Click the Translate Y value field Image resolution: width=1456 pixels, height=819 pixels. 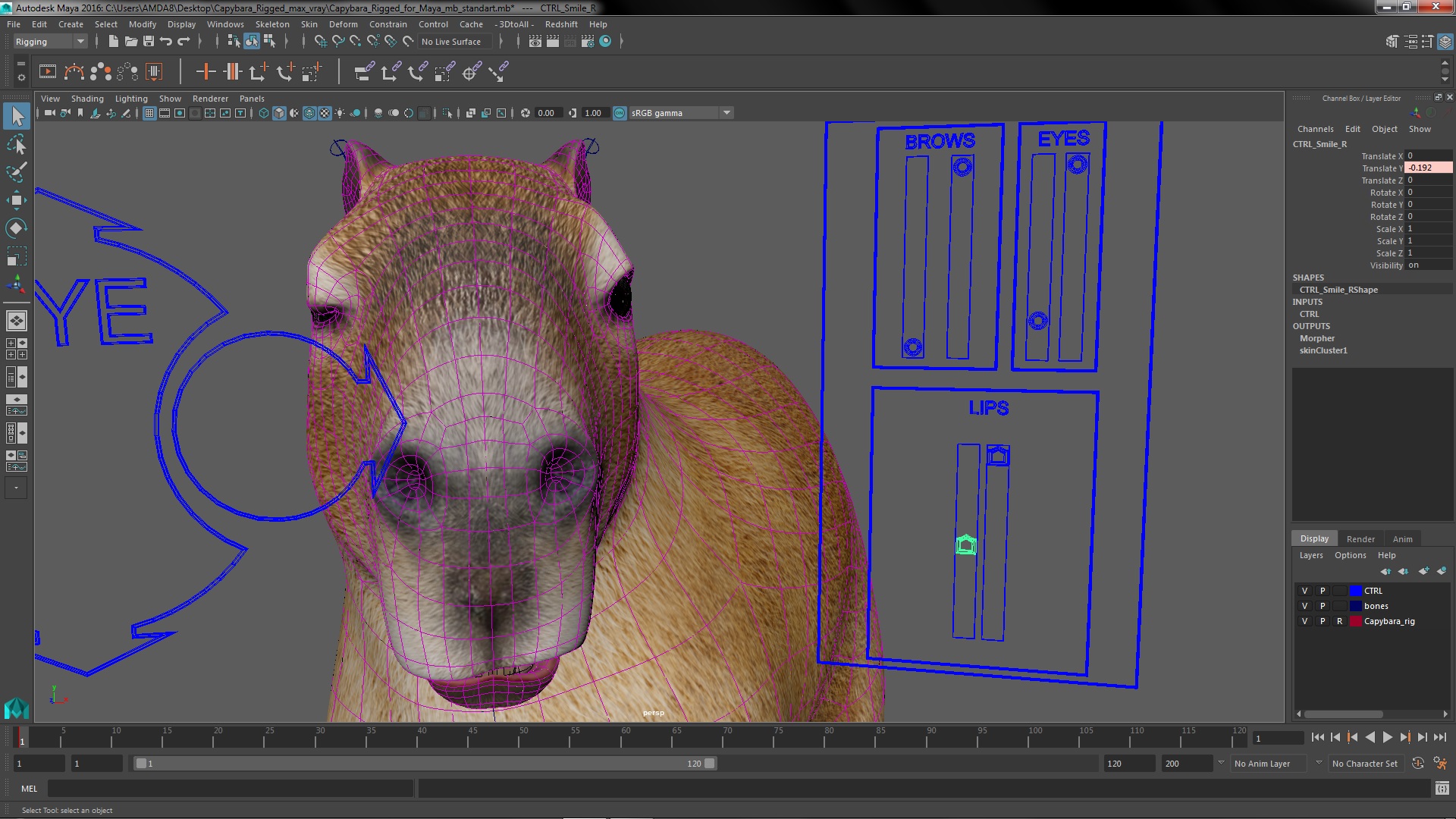coord(1429,168)
